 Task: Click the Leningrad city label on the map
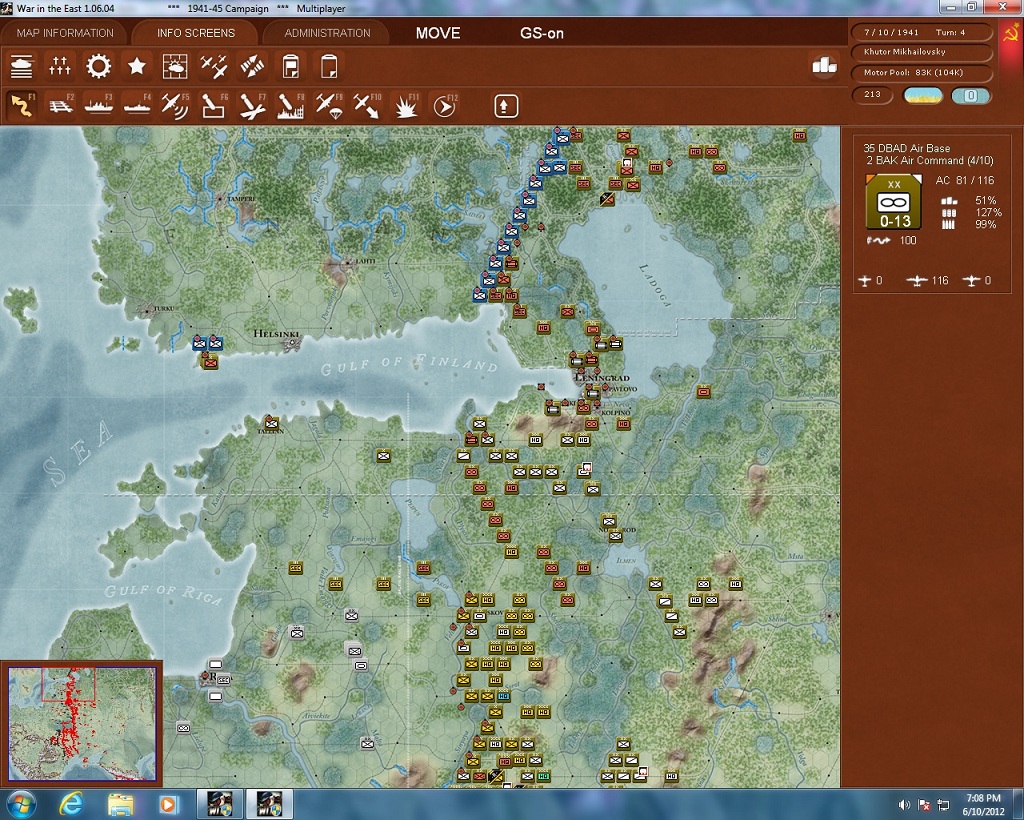[602, 378]
